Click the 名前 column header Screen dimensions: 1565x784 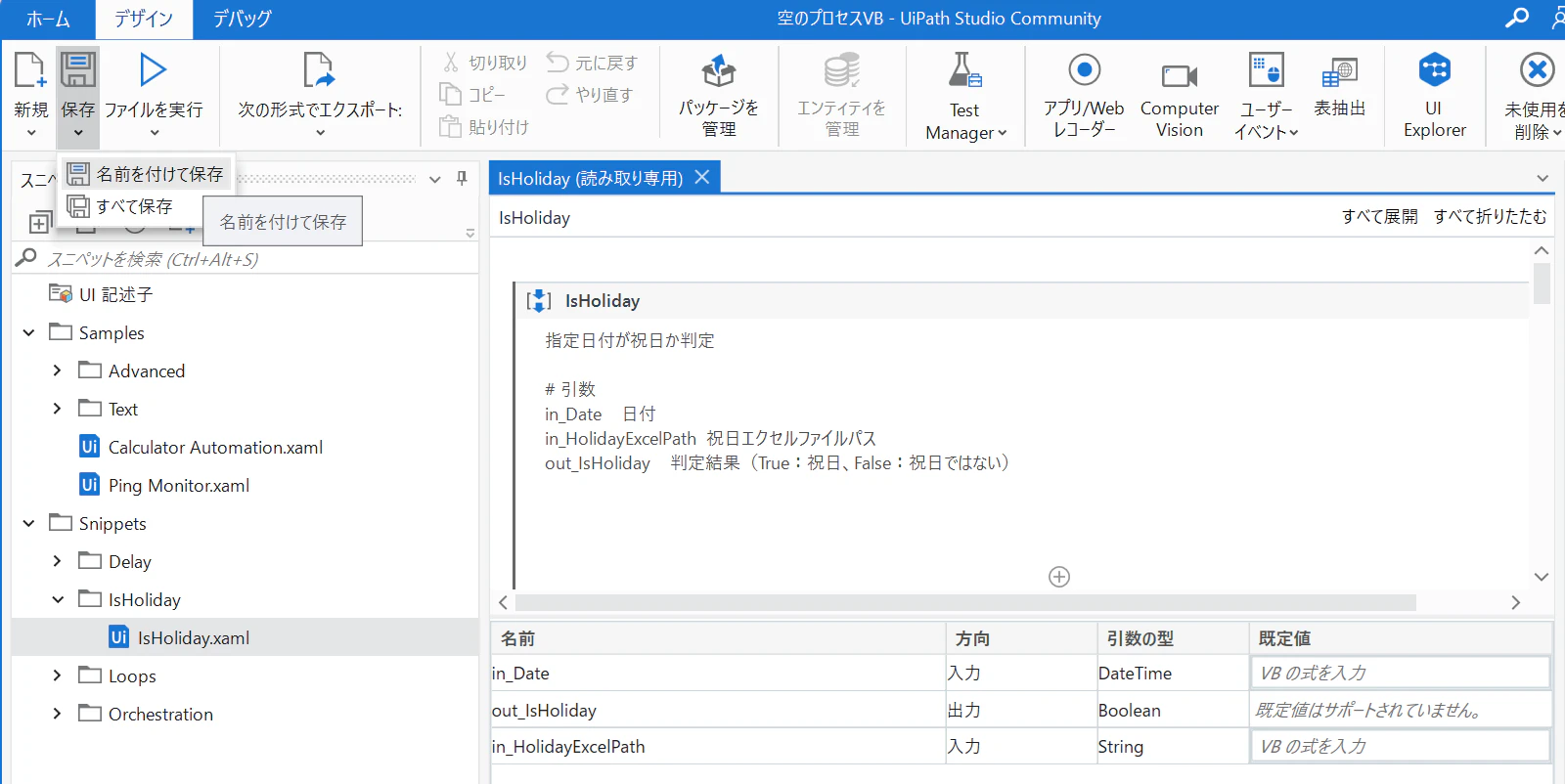718,638
